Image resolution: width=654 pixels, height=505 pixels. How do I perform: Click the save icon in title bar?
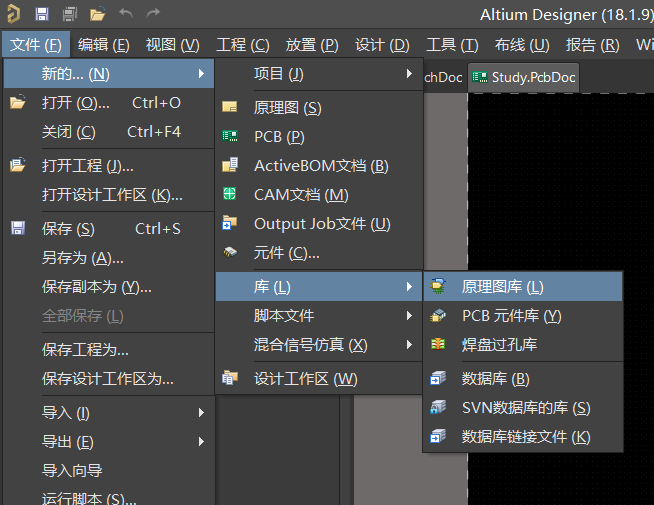click(42, 14)
